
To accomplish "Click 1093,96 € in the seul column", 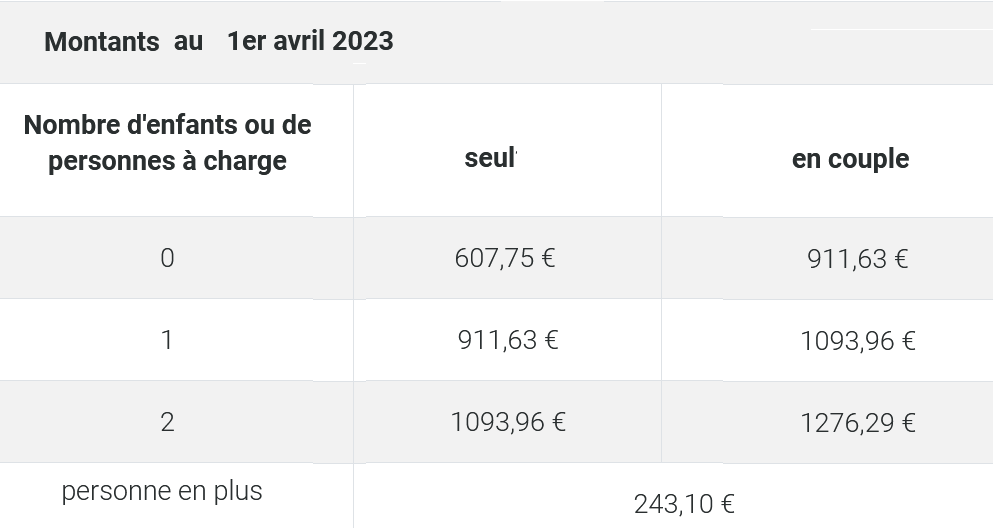I will [x=508, y=422].
